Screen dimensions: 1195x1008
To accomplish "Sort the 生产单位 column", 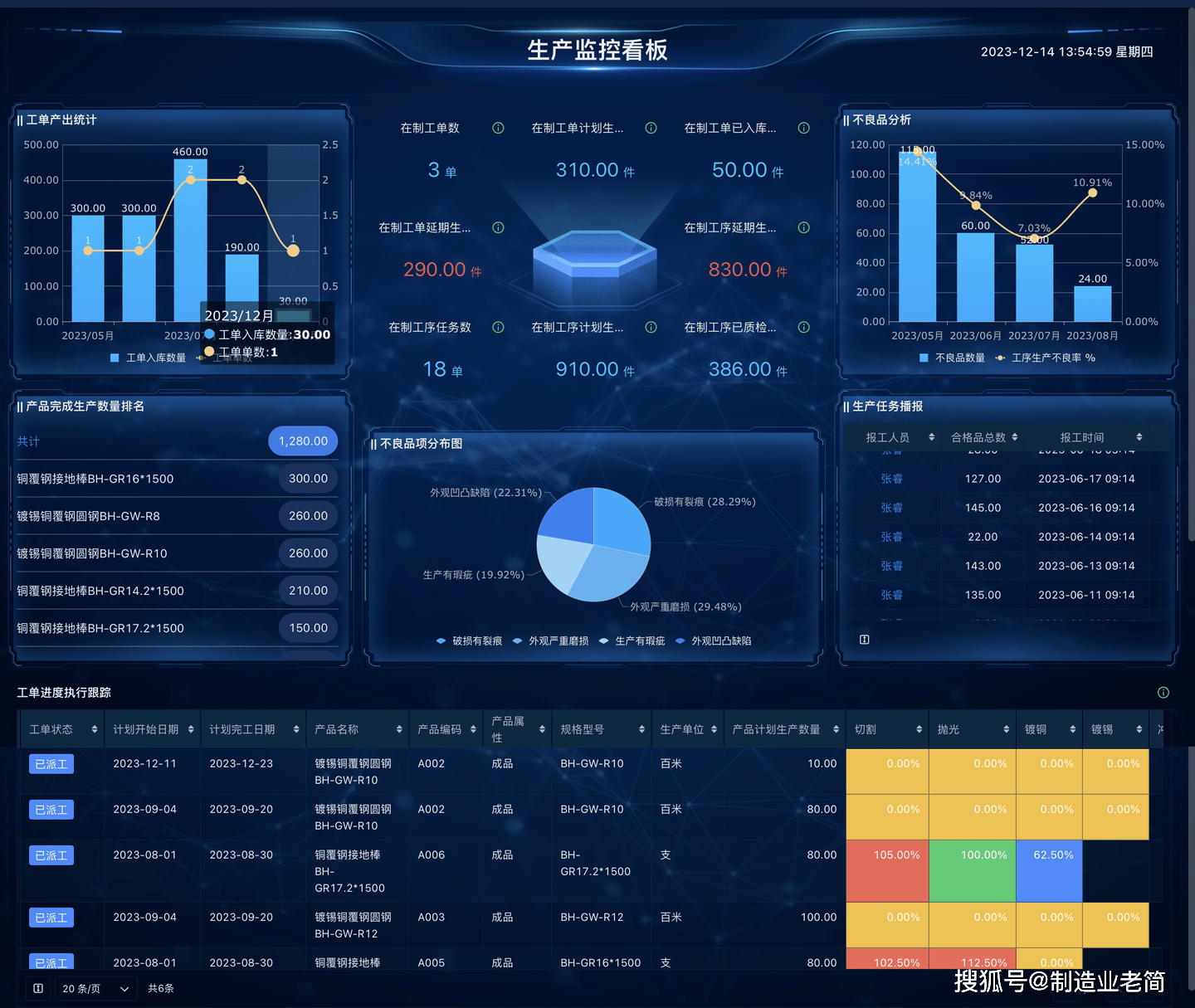I will (x=715, y=729).
